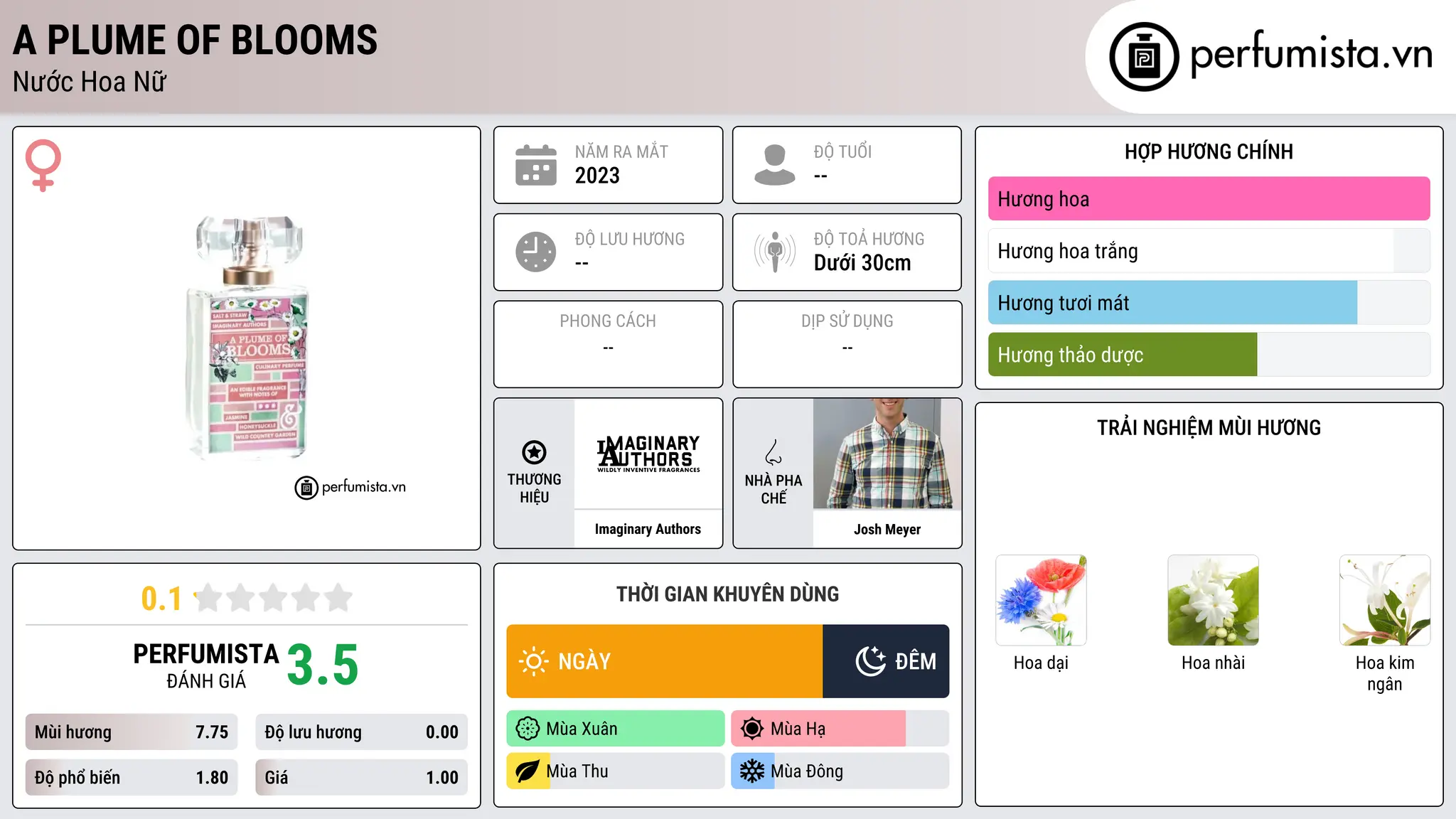1456x819 pixels.
Task: Click the Mùa Hạ season bar
Action: coord(840,729)
